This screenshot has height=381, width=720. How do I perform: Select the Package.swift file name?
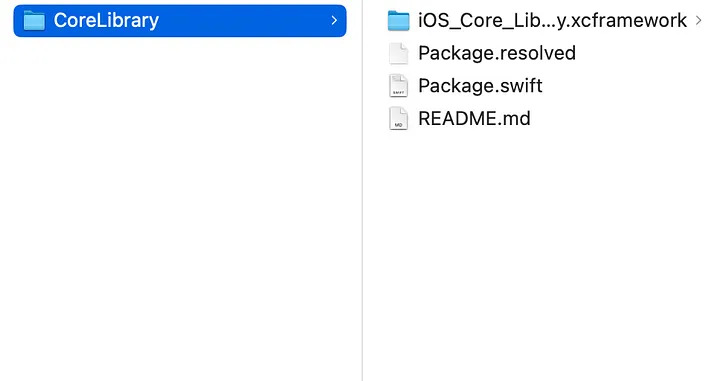[x=480, y=86]
